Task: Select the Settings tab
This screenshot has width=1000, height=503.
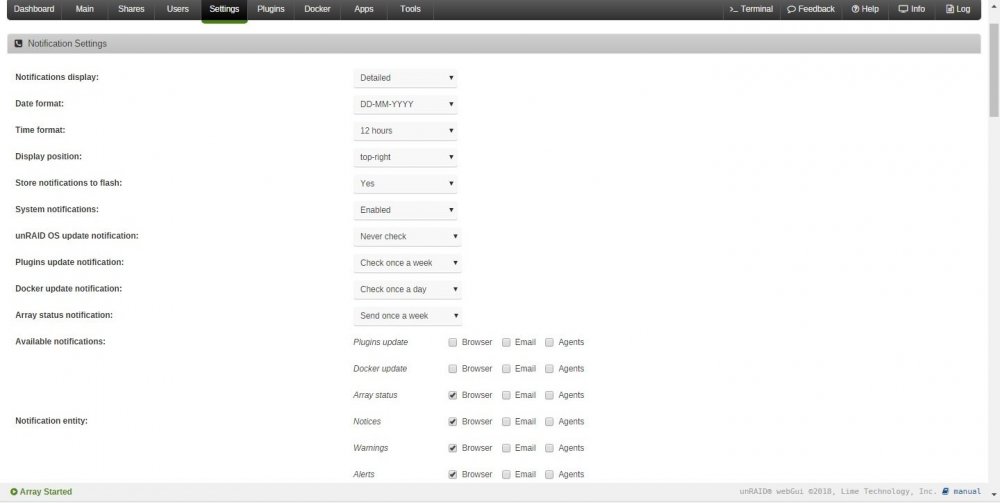Action: (x=224, y=9)
